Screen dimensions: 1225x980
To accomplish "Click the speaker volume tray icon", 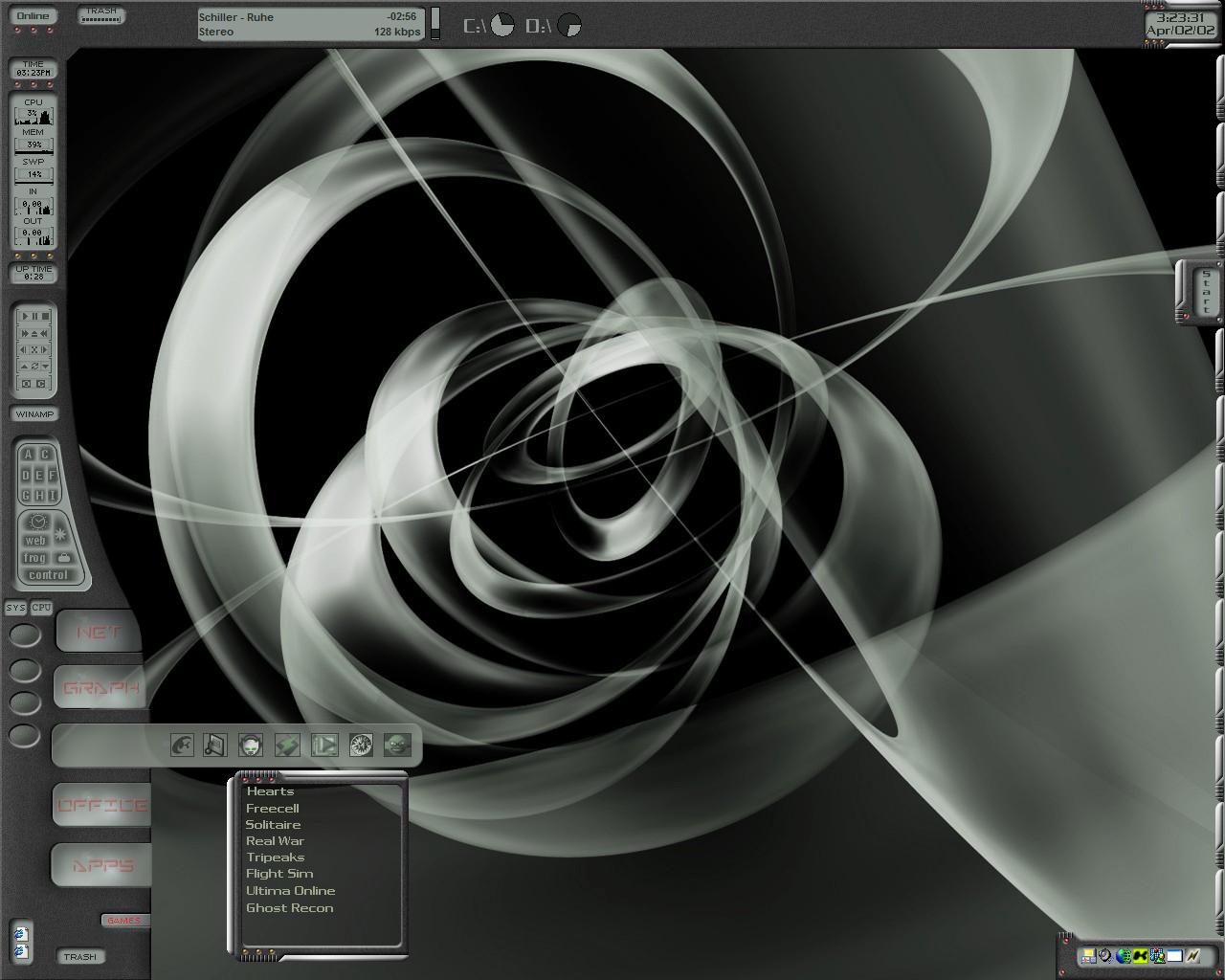I will click(x=1105, y=956).
